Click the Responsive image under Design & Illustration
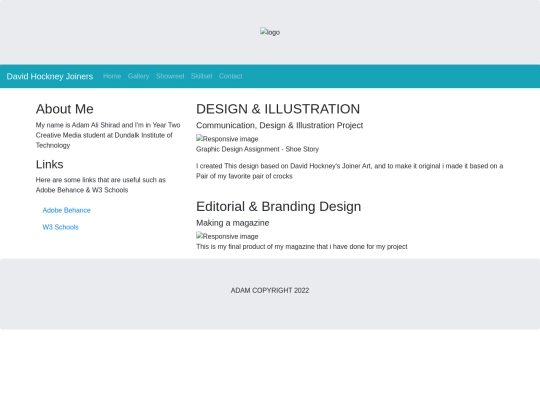 pos(227,139)
